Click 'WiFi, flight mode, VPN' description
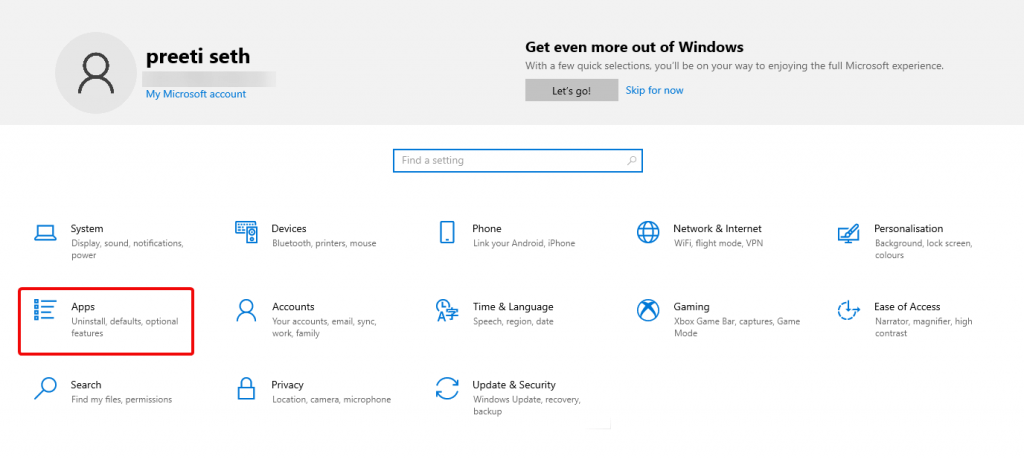Viewport: 1024px width, 459px height. tap(718, 244)
